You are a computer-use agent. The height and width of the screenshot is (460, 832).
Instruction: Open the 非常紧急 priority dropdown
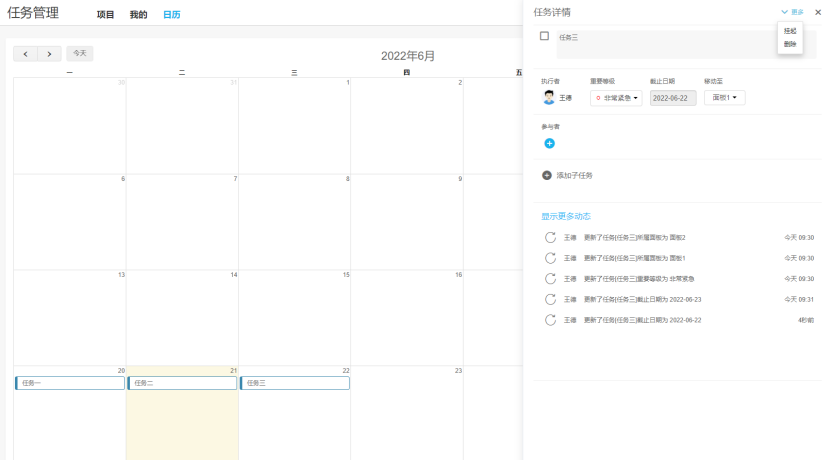pyautogui.click(x=616, y=98)
